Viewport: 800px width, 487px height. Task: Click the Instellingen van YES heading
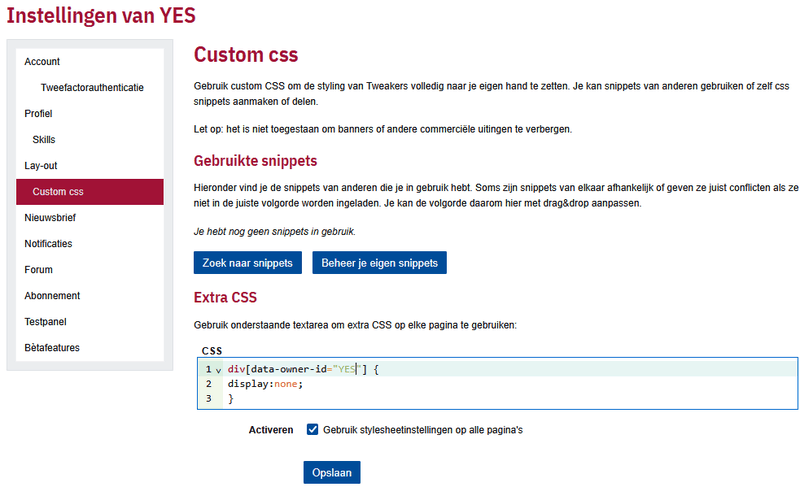pyautogui.click(x=101, y=16)
